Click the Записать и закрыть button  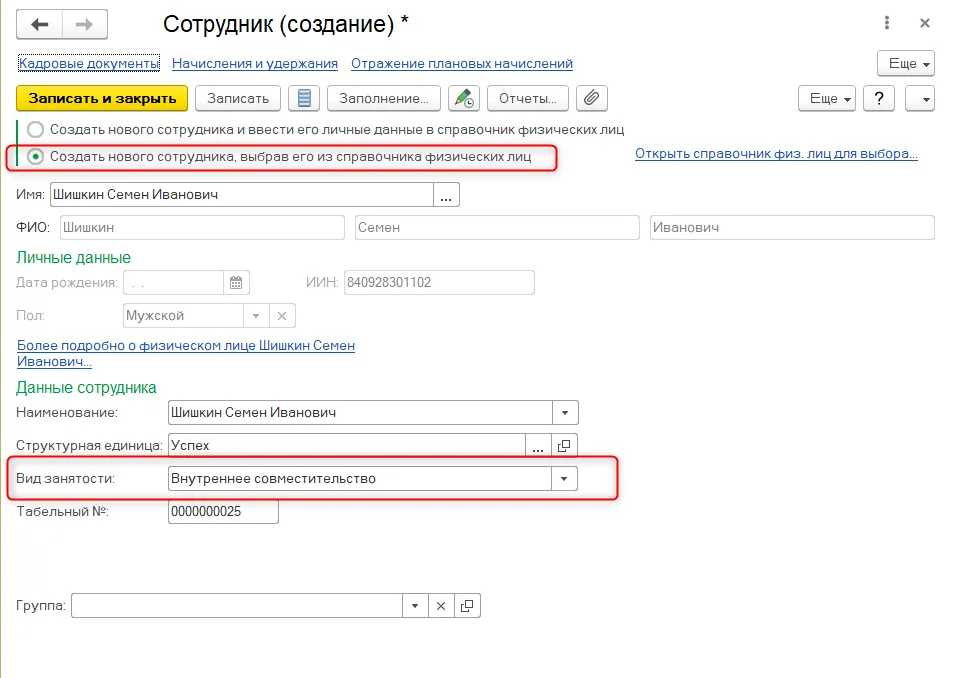pyautogui.click(x=102, y=98)
